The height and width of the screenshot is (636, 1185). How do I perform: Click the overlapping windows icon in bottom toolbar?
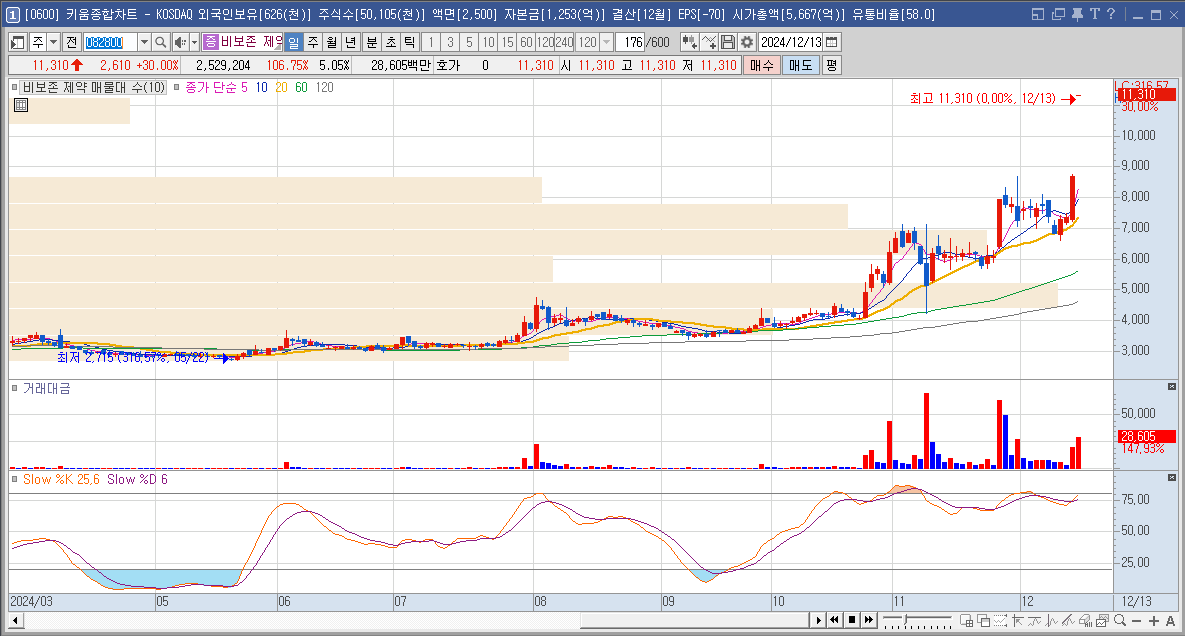point(983,621)
